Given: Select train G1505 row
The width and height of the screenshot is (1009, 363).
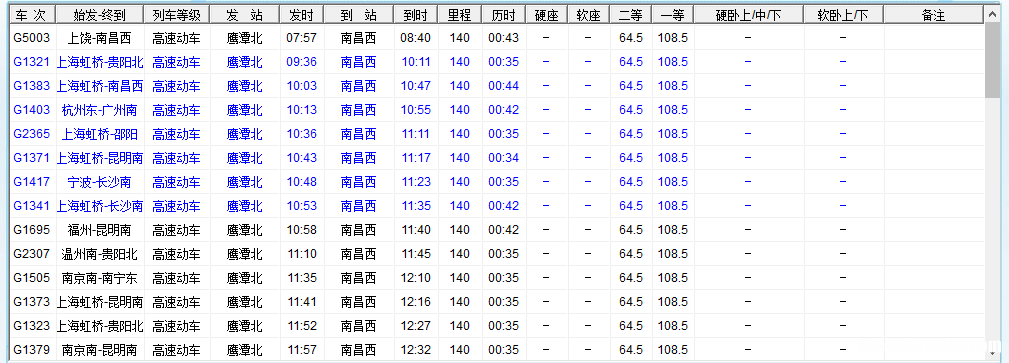Looking at the screenshot, I should pyautogui.click(x=497, y=278).
